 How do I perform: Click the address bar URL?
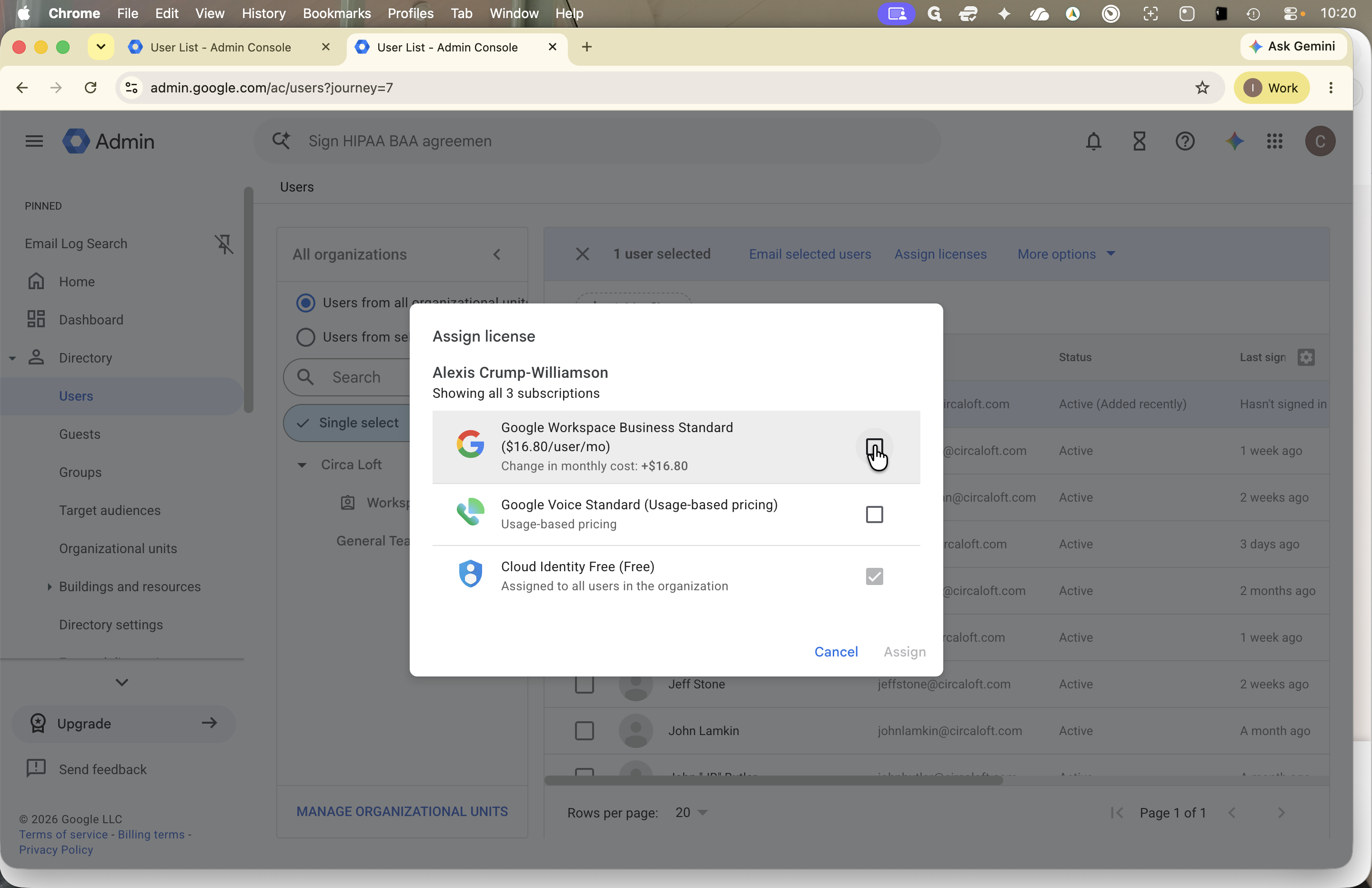[272, 88]
